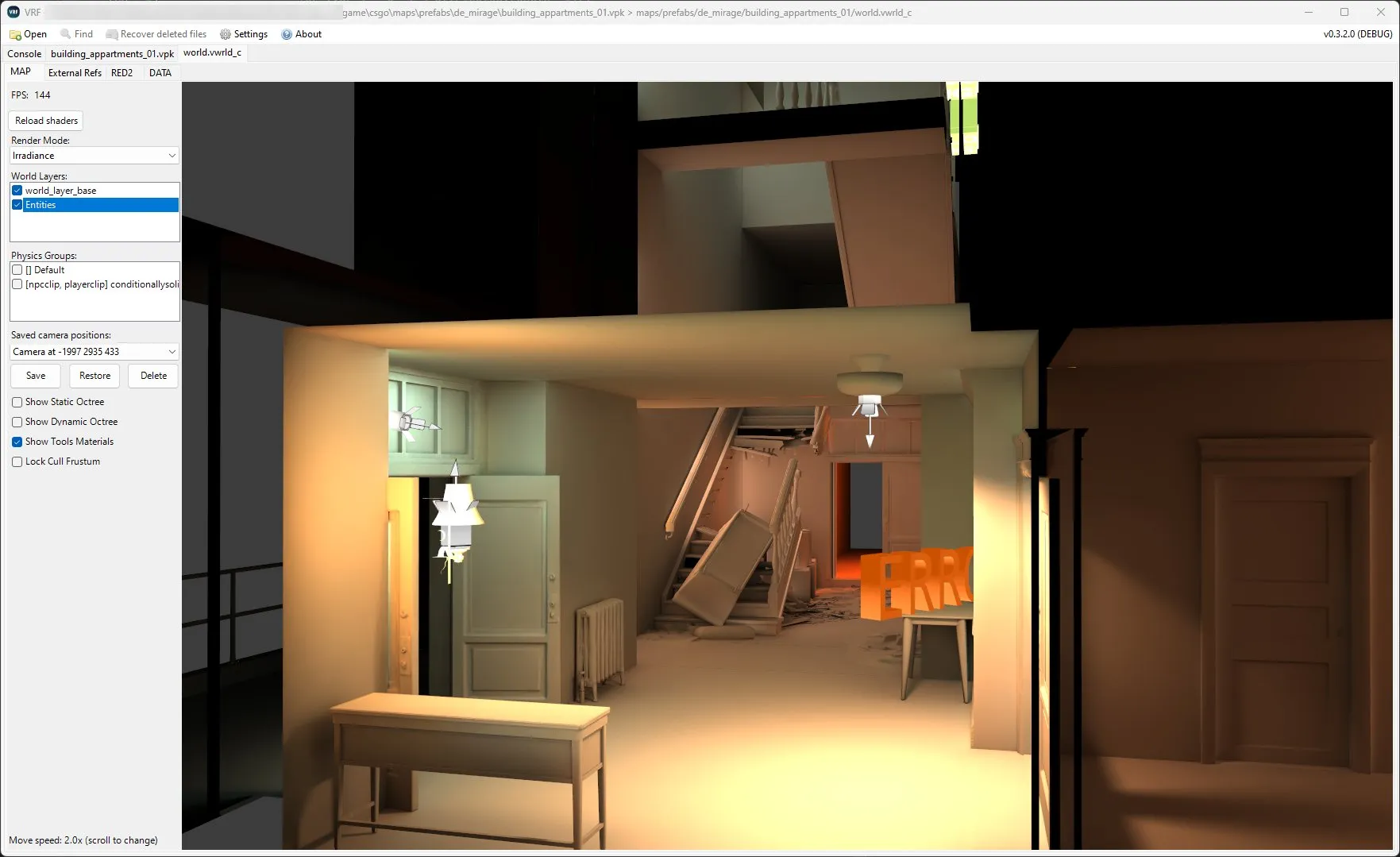Save the current camera position
Viewport: 1400px width, 857px height.
(36, 376)
